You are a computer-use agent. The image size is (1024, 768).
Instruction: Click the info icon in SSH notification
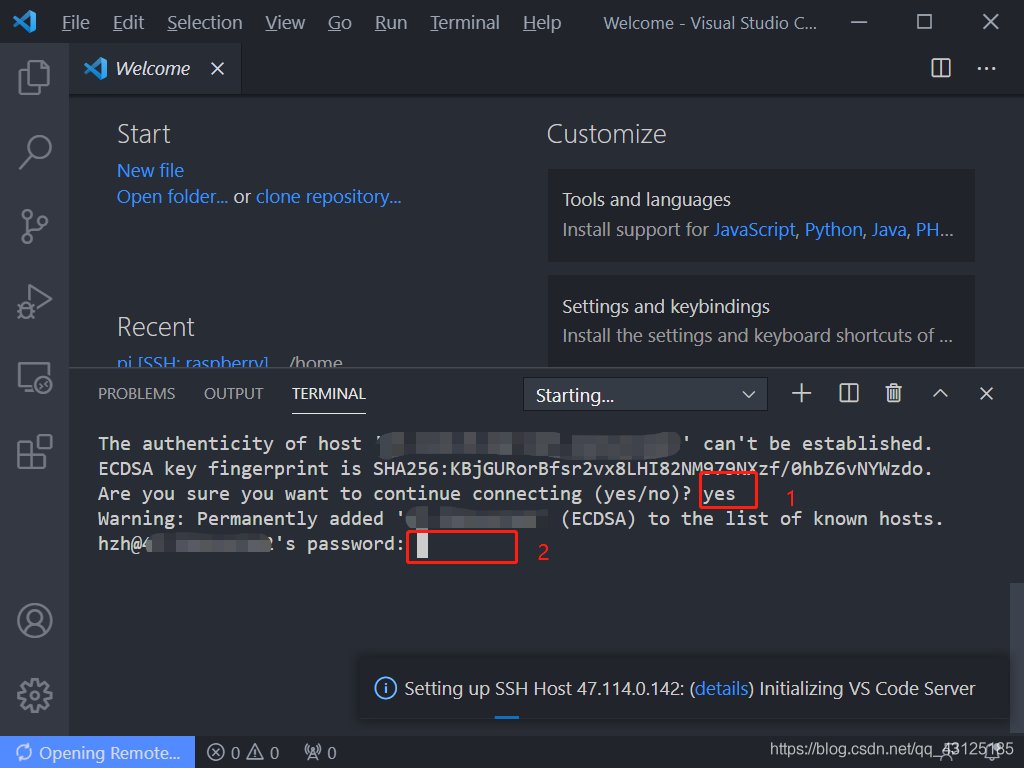point(385,688)
